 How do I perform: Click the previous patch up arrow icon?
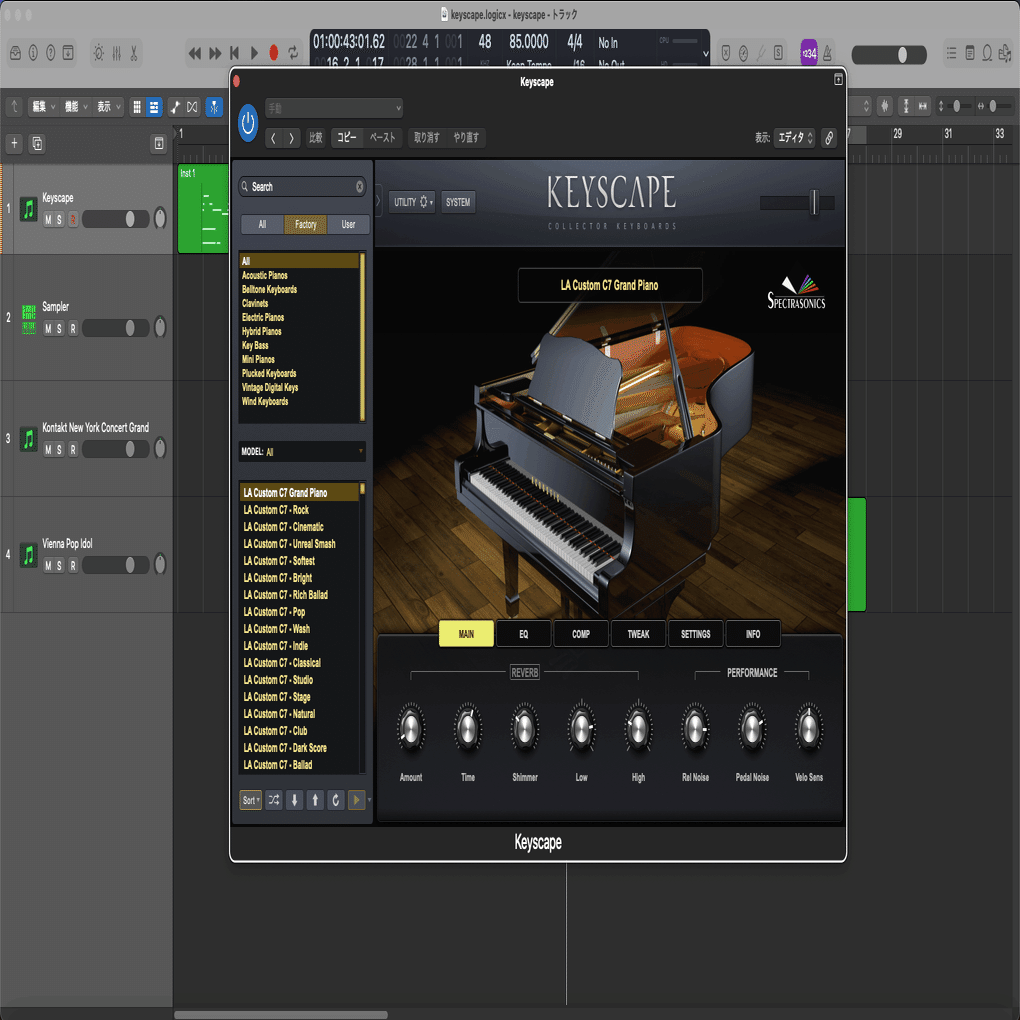tap(315, 800)
